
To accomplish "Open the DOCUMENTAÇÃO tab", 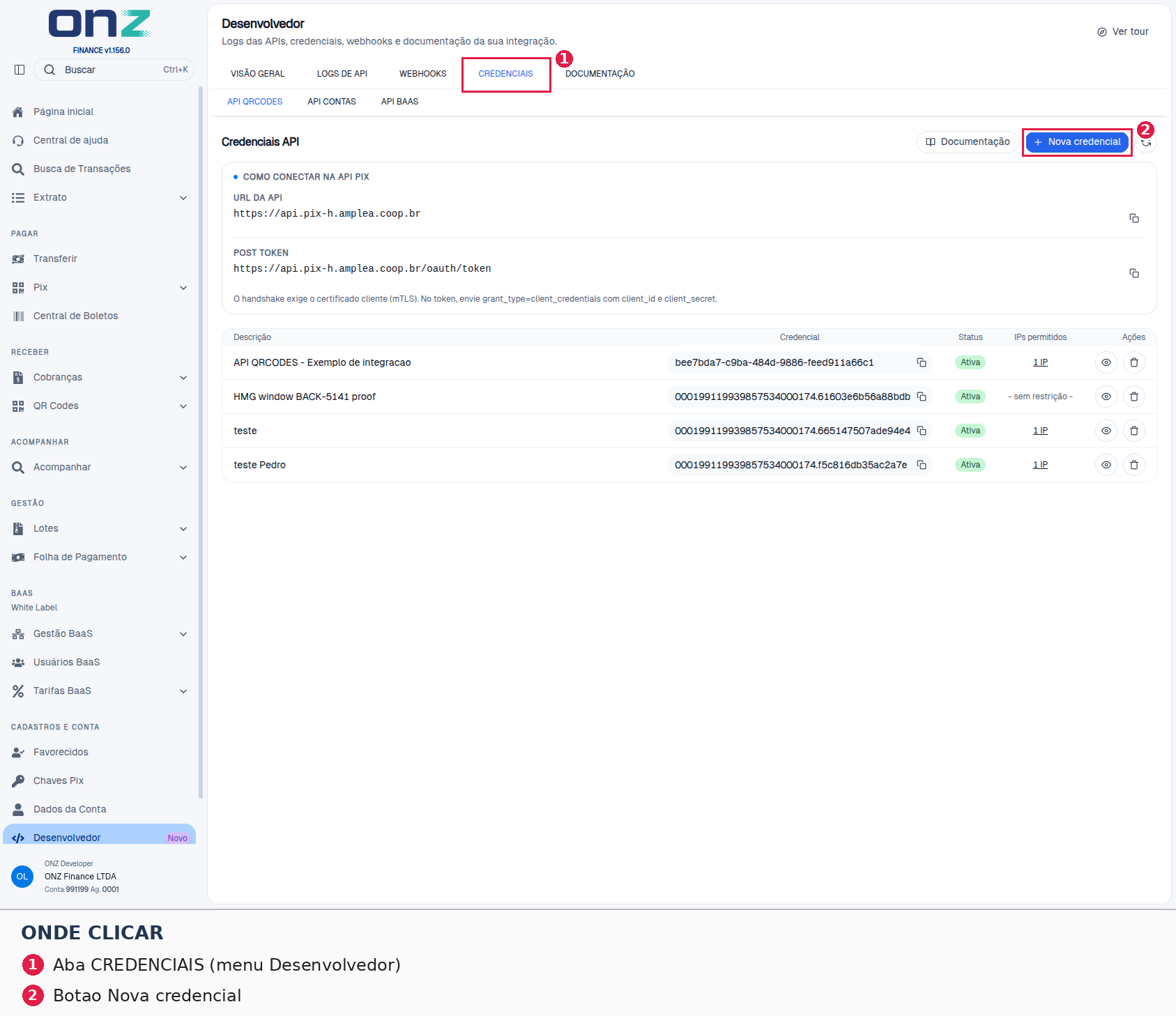I will [600, 74].
